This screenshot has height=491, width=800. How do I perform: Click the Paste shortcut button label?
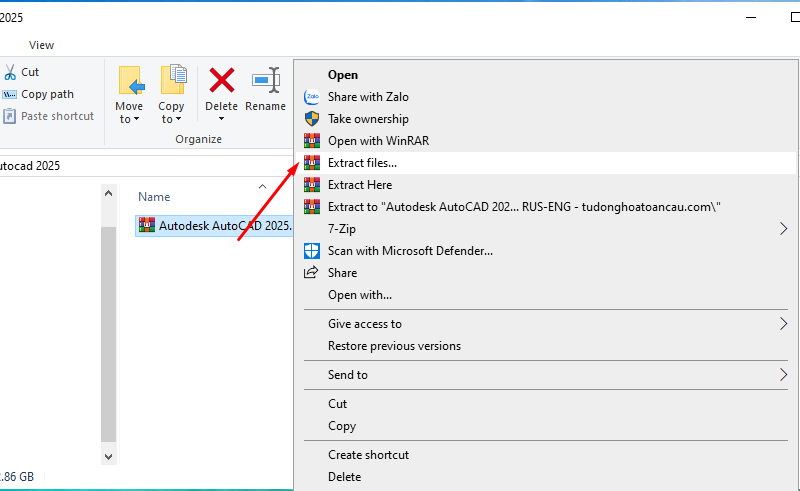click(x=57, y=116)
